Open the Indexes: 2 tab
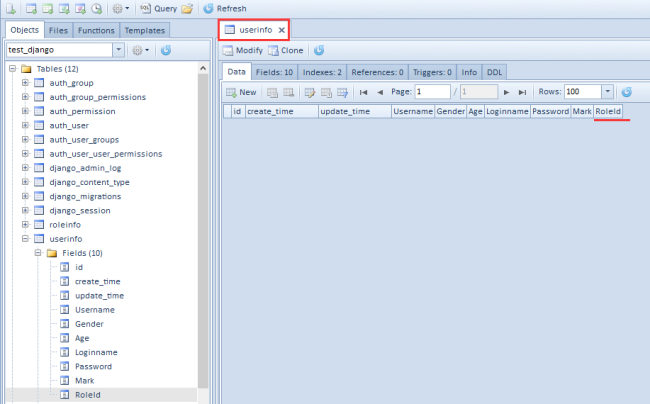The height and width of the screenshot is (404, 650). [x=322, y=72]
